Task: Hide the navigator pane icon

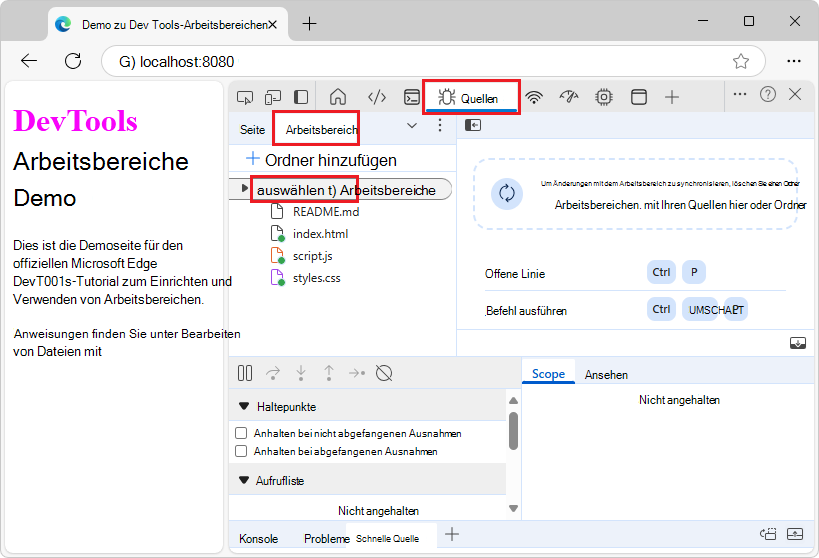Action: pos(473,125)
